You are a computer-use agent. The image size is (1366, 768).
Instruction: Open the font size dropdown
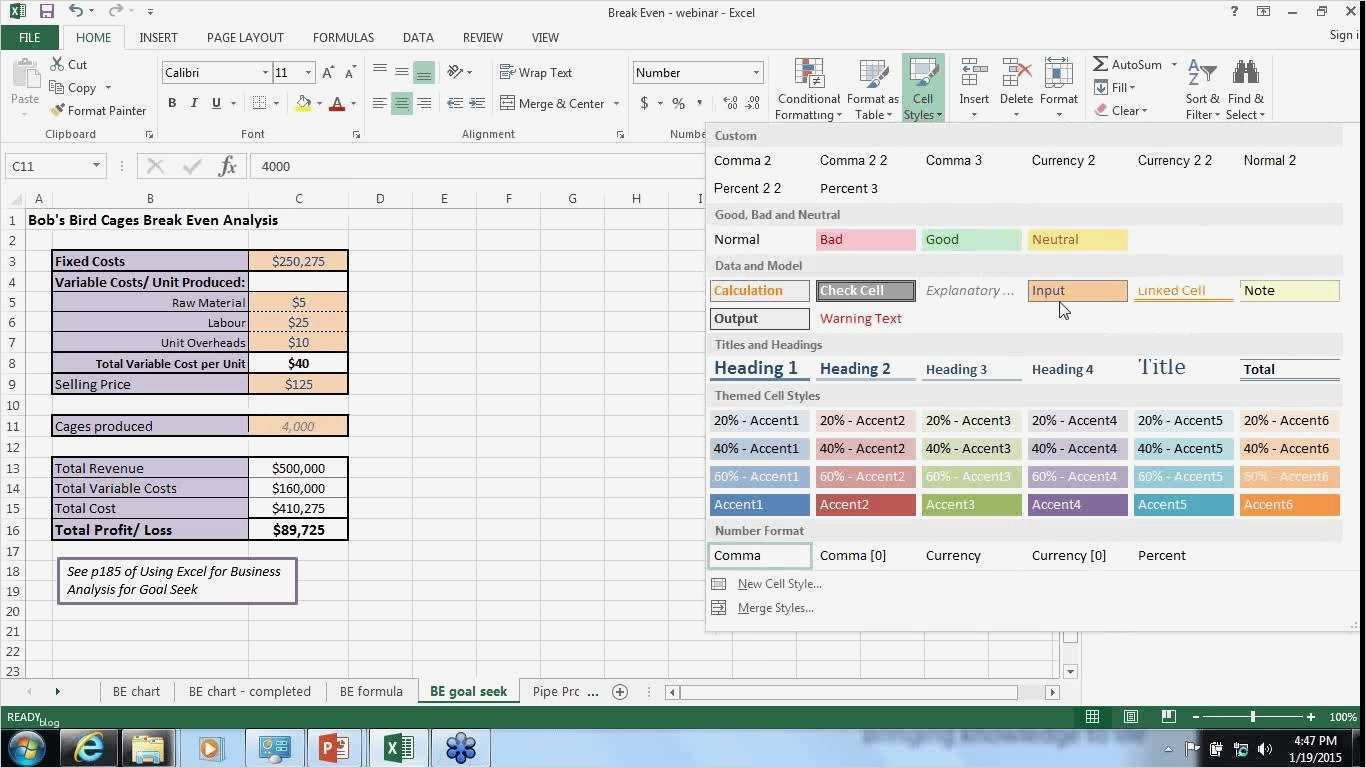coord(308,73)
